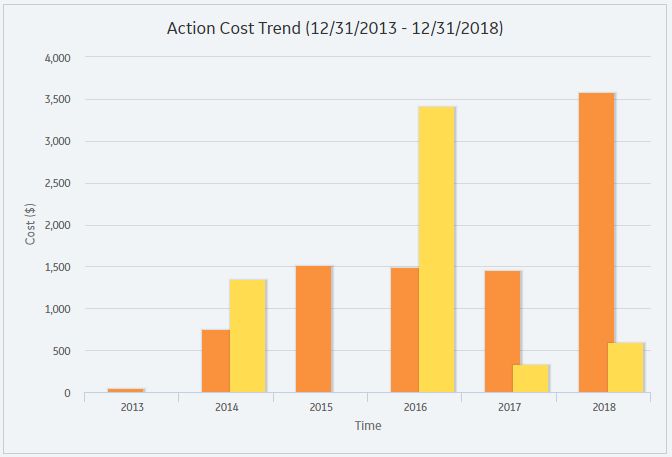Click the 500 y-axis value
This screenshot has height=457, width=672.
pyautogui.click(x=61, y=351)
